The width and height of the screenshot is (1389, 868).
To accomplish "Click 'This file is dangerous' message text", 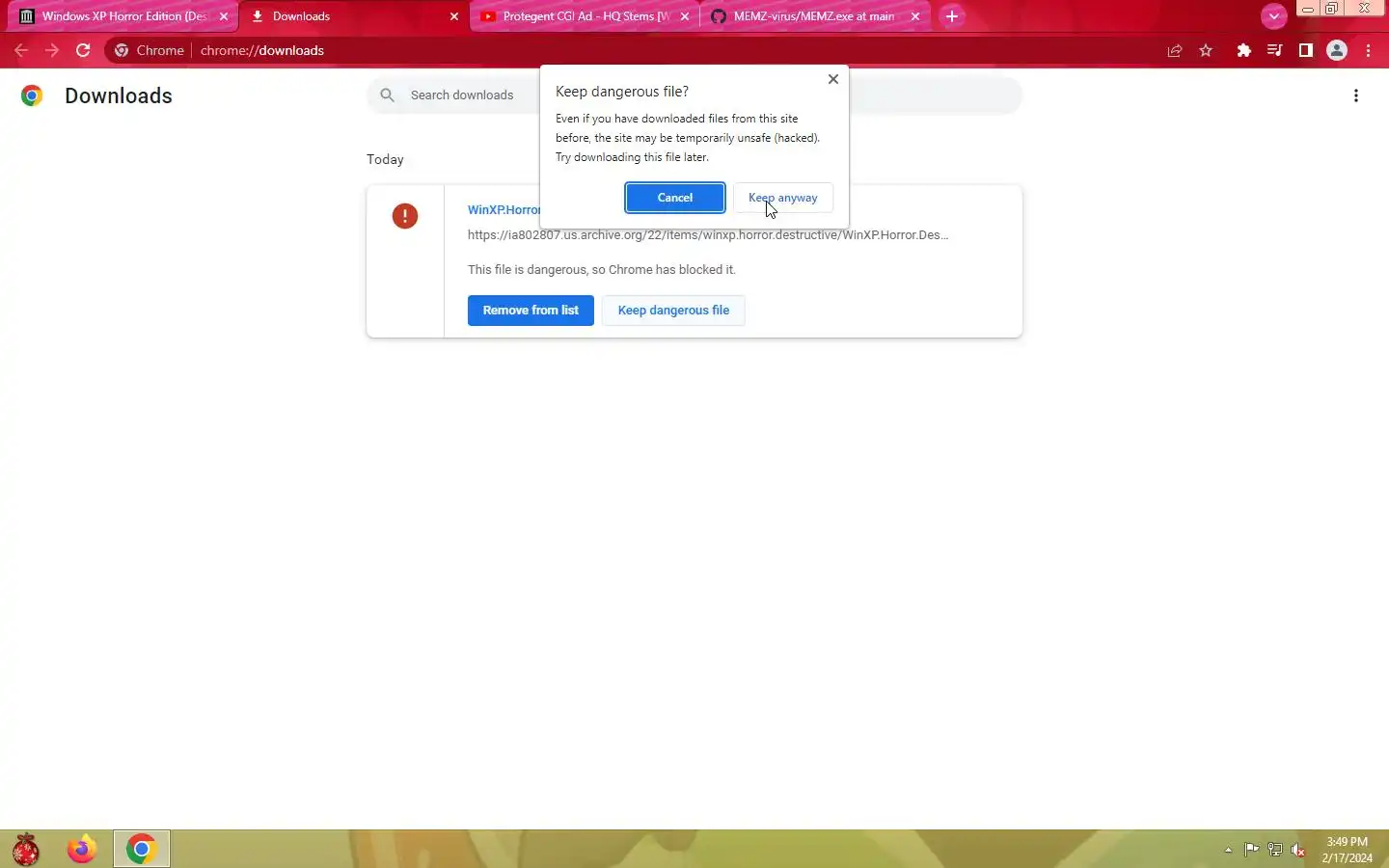I will click(x=602, y=270).
